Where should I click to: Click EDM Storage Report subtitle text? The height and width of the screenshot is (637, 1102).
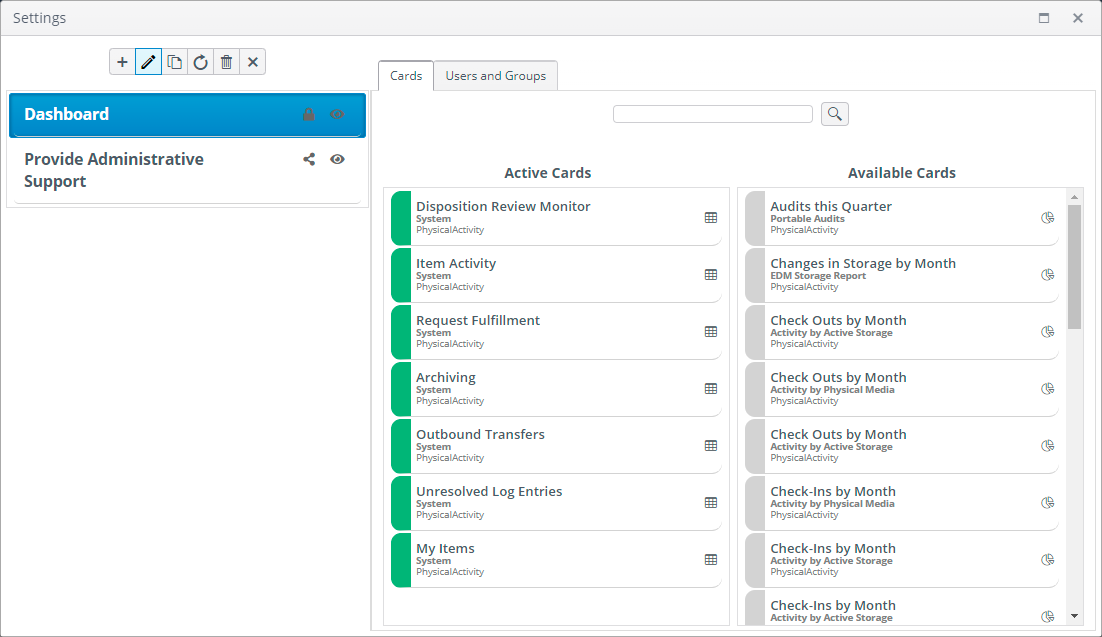[818, 276]
